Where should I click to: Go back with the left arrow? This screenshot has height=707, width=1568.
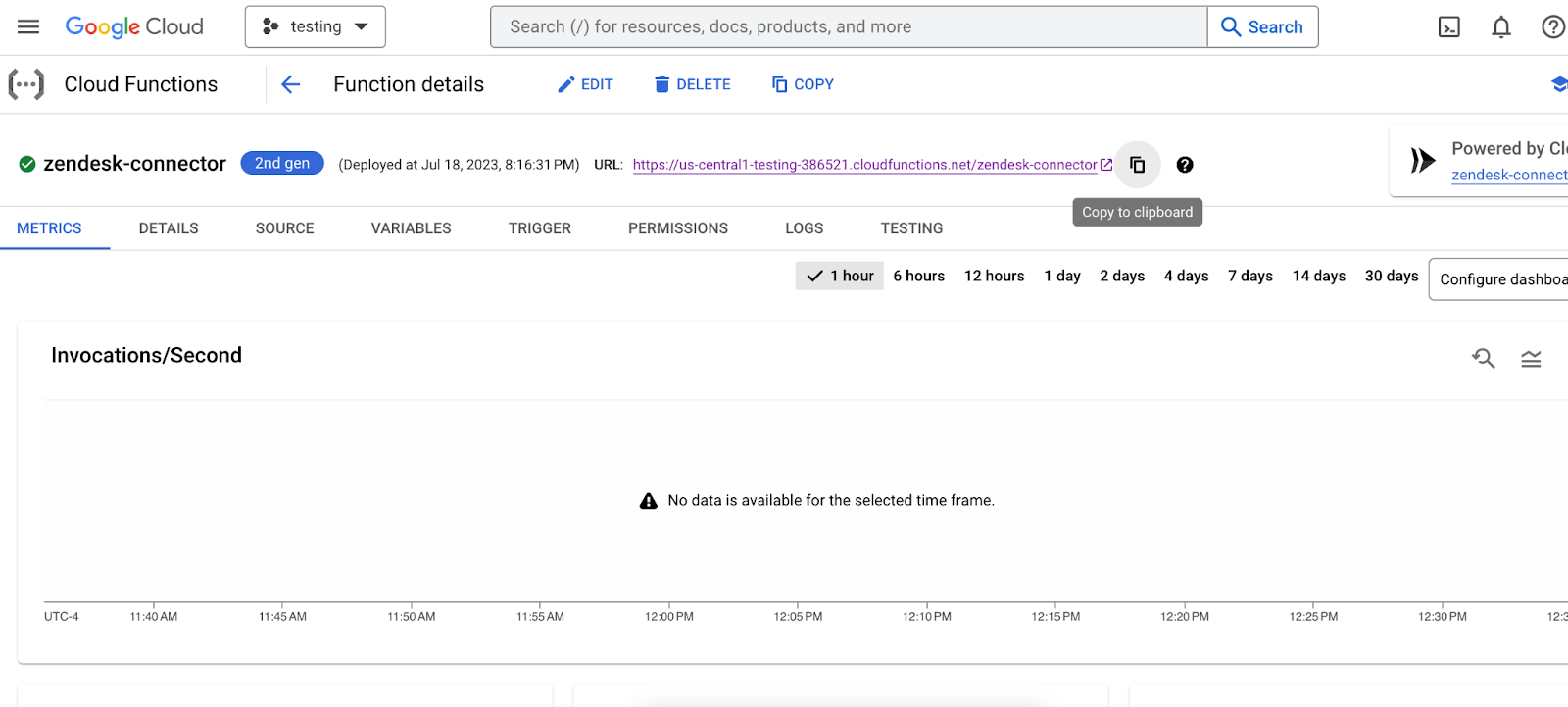[x=290, y=84]
